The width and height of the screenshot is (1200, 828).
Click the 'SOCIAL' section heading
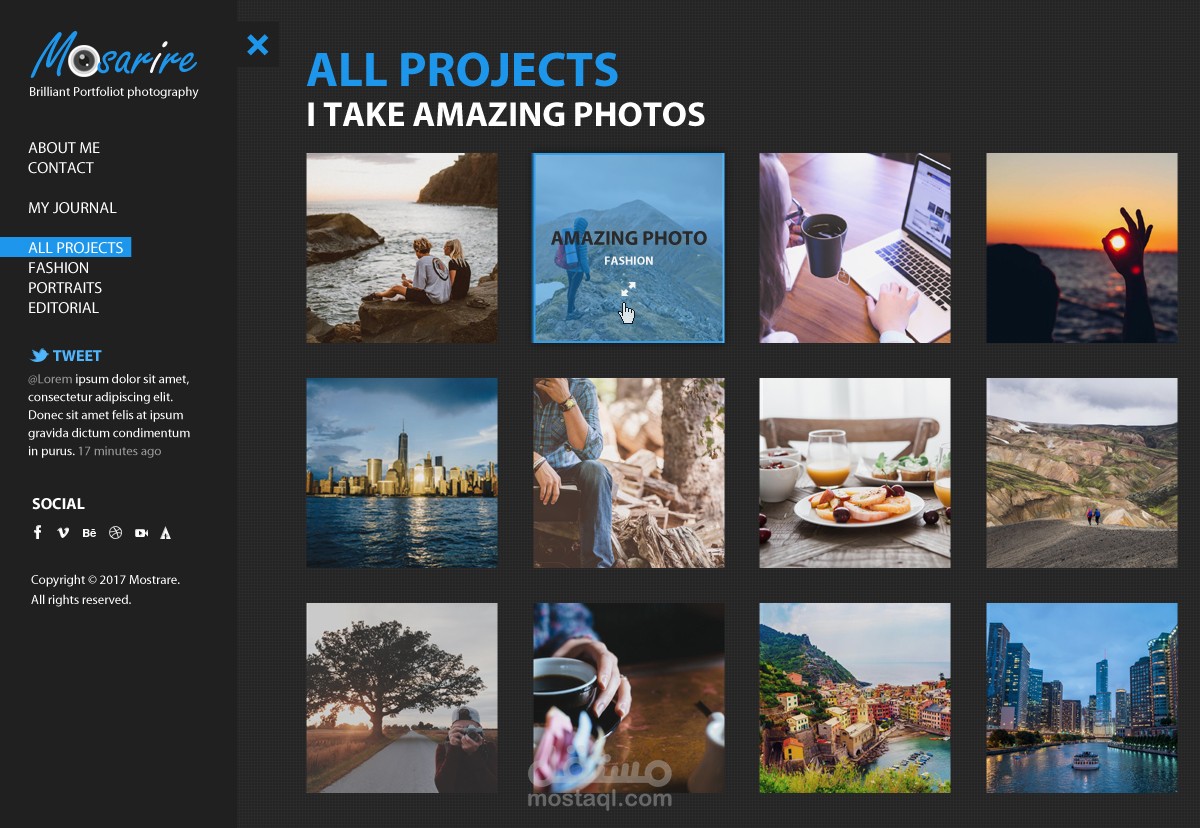point(58,504)
